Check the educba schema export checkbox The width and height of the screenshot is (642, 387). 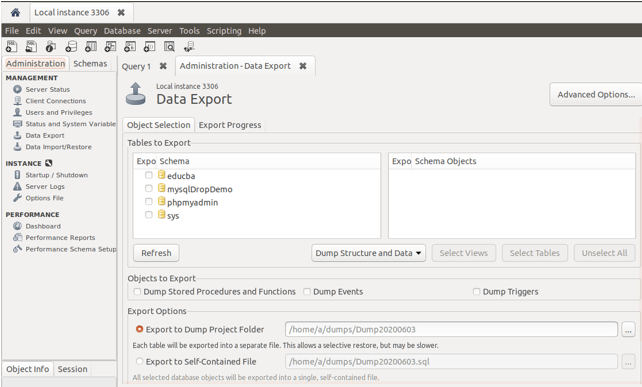tap(149, 175)
